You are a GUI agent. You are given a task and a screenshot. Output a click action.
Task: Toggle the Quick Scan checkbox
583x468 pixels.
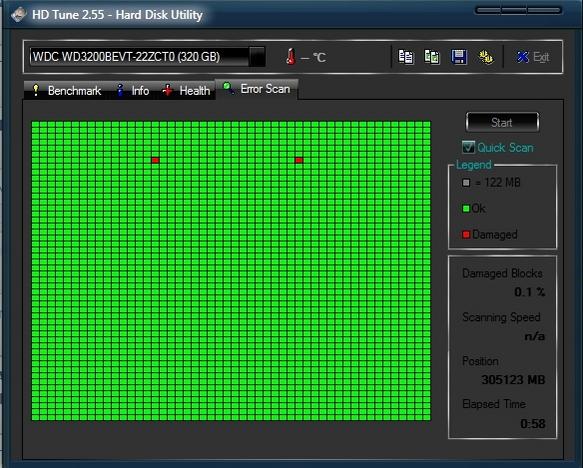pyautogui.click(x=468, y=147)
